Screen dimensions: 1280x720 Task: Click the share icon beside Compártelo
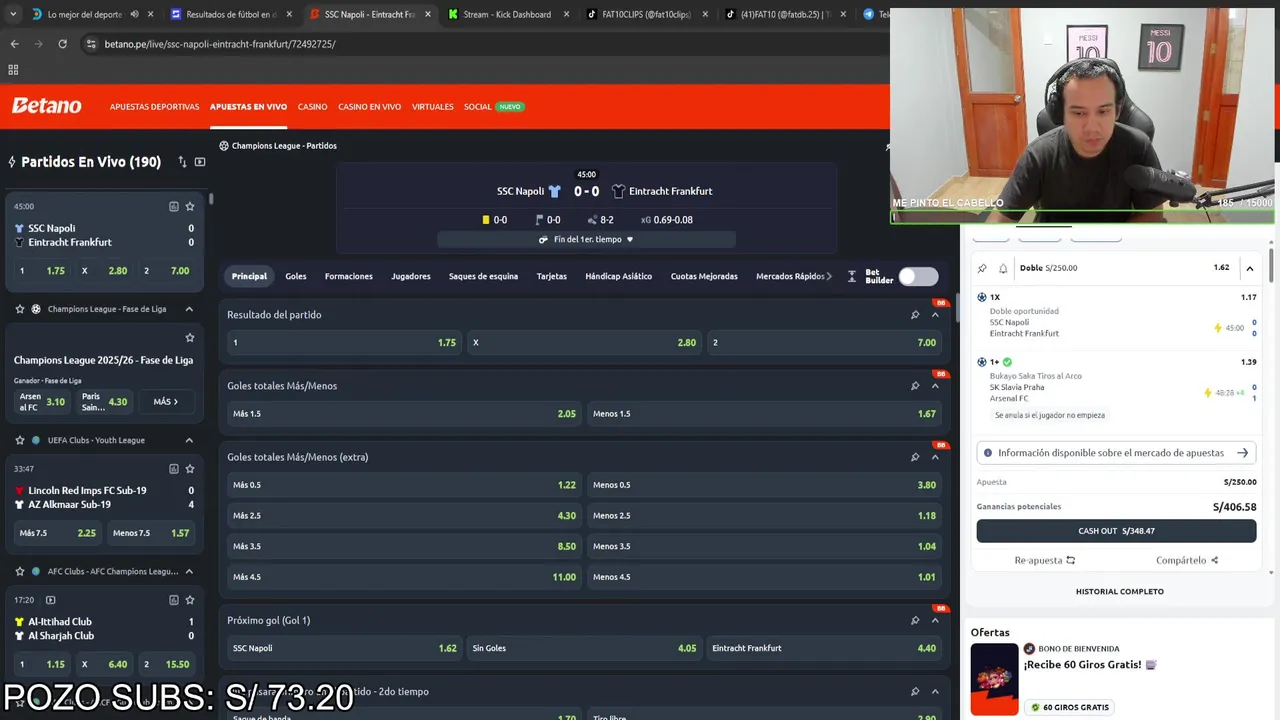coord(1215,560)
